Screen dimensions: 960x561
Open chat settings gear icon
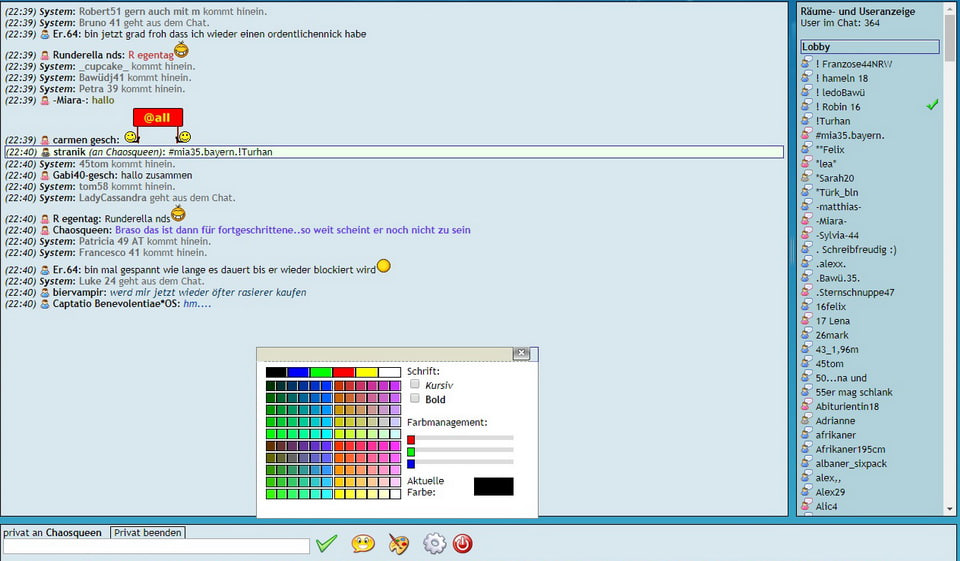[434, 544]
